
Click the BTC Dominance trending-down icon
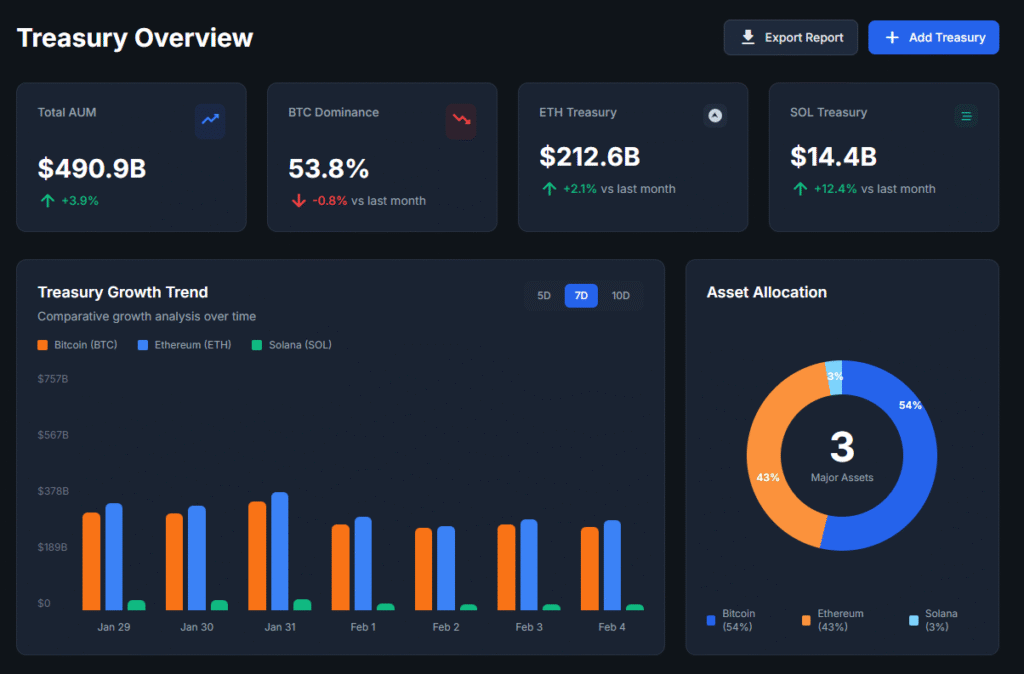pyautogui.click(x=461, y=119)
